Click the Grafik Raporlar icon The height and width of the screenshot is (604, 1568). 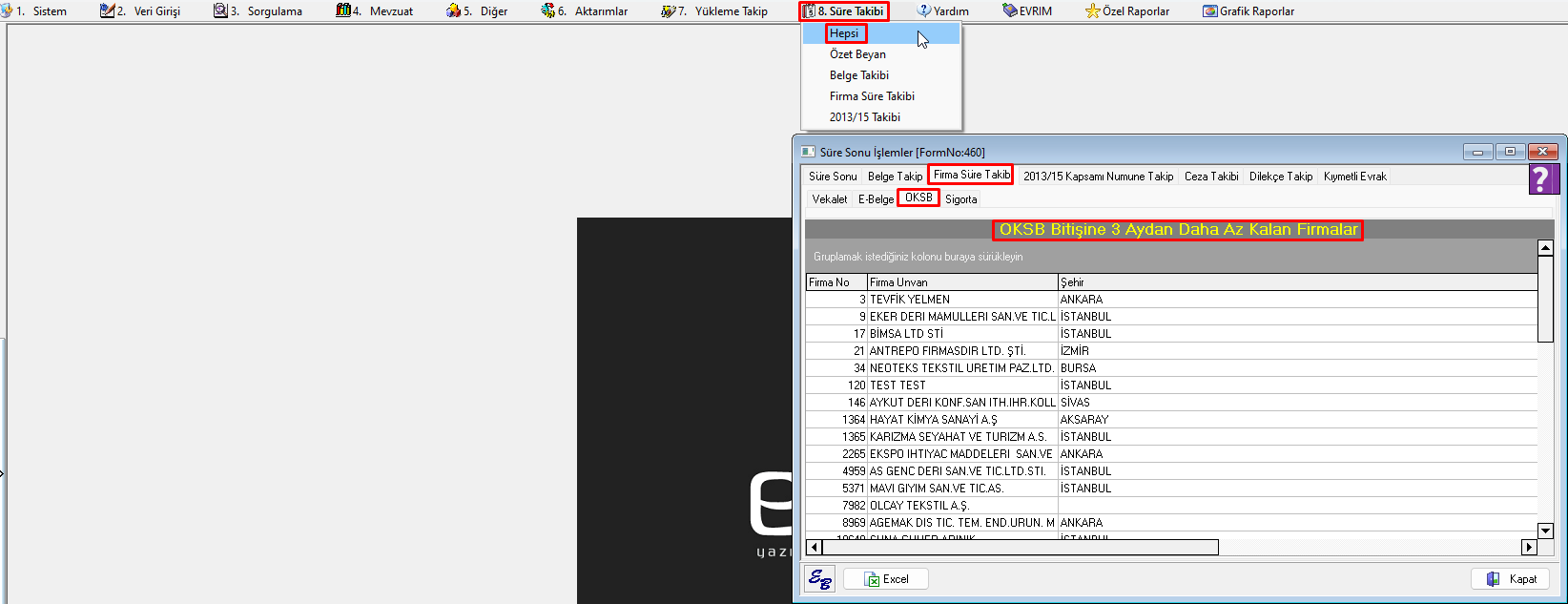[1210, 10]
